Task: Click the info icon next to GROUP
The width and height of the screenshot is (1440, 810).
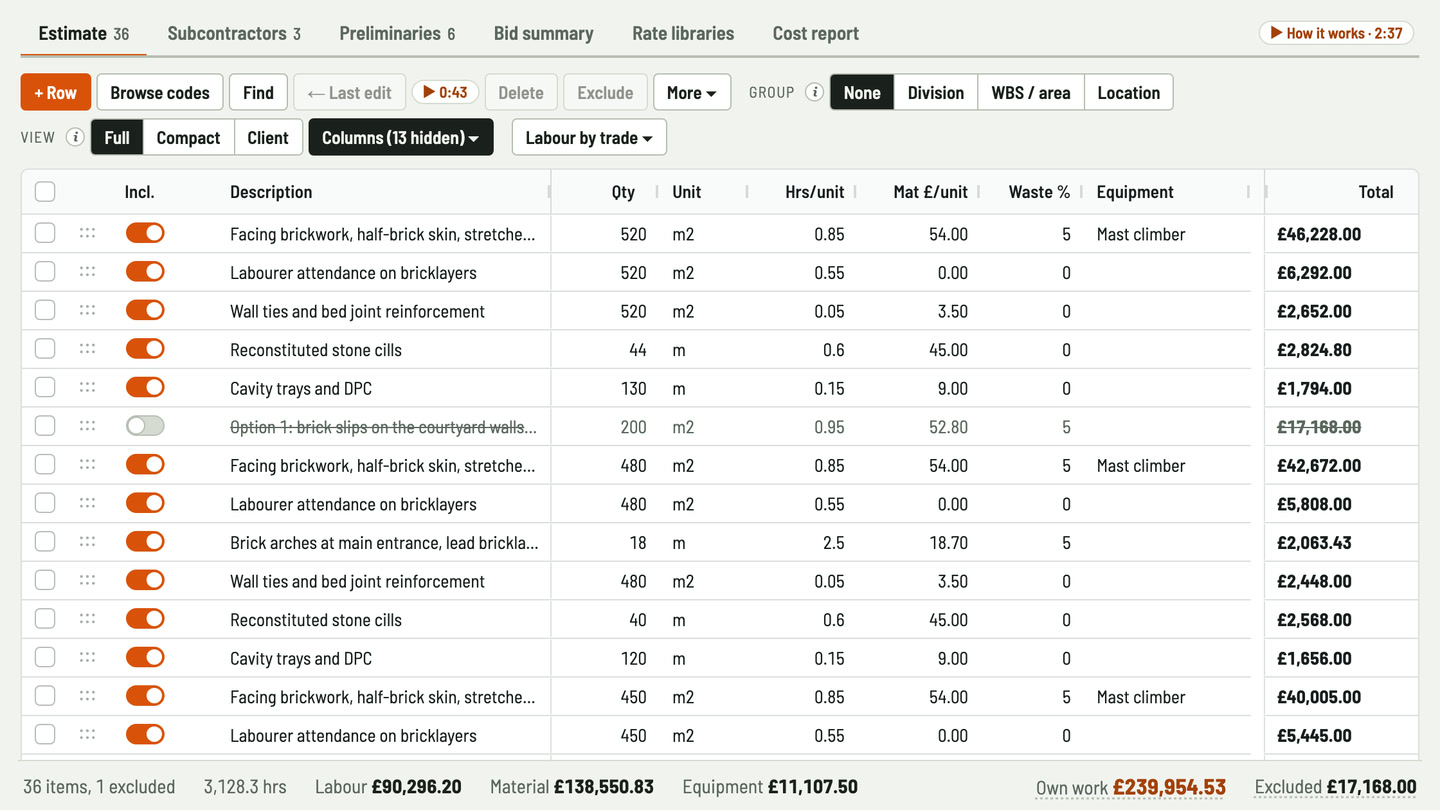Action: tap(815, 92)
